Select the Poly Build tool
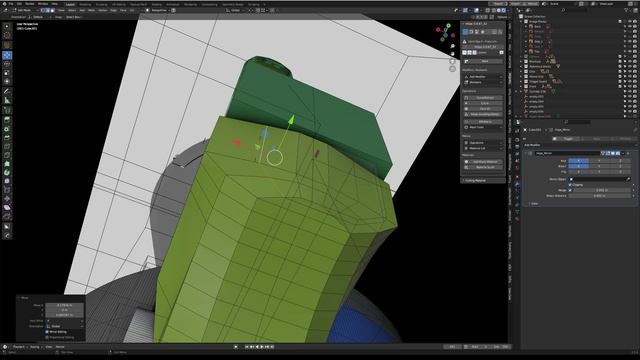Image resolution: width=640 pixels, height=360 pixels. tap(7, 164)
